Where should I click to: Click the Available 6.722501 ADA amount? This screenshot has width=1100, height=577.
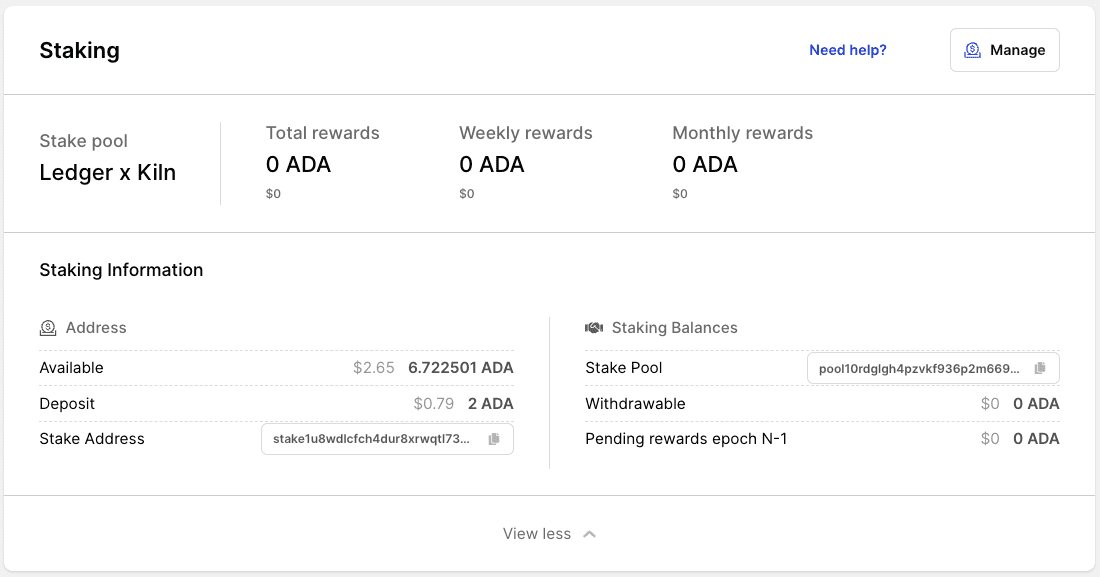460,368
